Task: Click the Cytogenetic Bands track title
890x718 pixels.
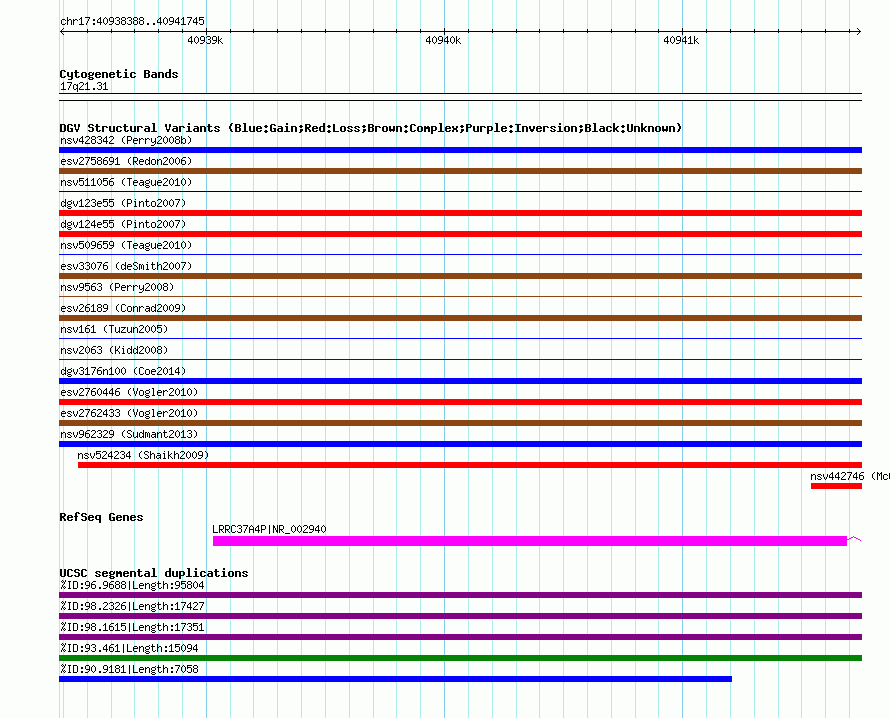Action: tap(119, 74)
